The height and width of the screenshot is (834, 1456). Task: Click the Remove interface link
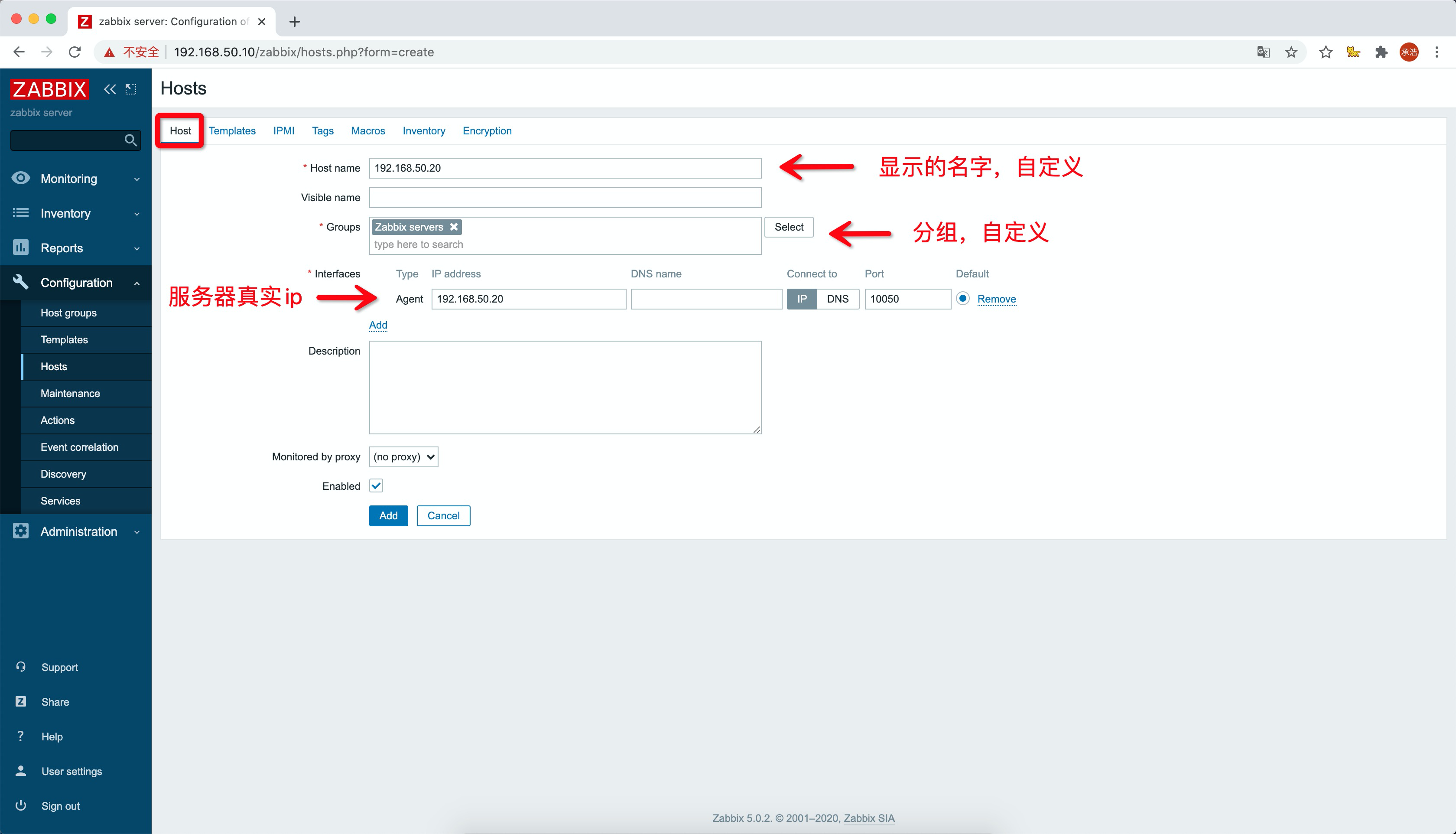[996, 299]
